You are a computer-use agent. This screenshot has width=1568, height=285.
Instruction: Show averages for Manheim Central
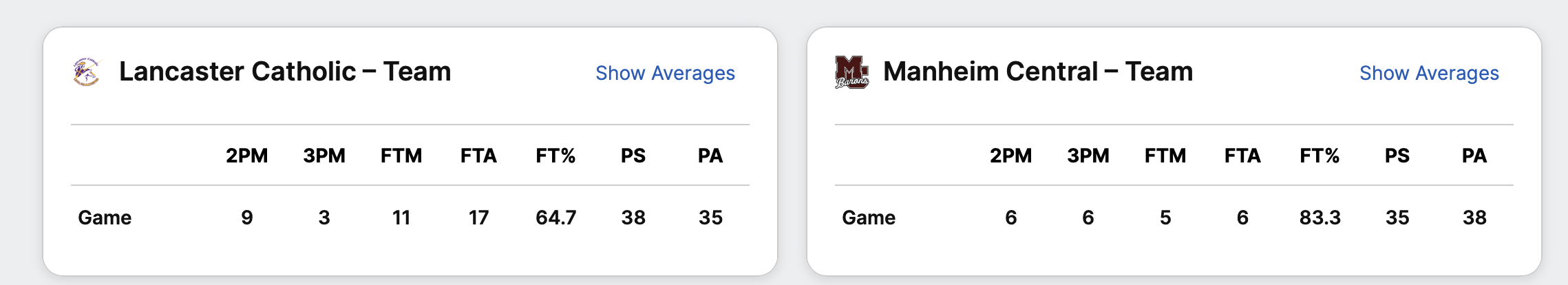coord(1429,73)
